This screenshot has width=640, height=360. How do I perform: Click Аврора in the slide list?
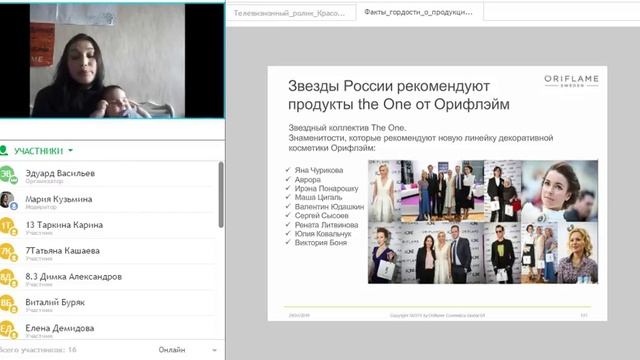(x=308, y=180)
